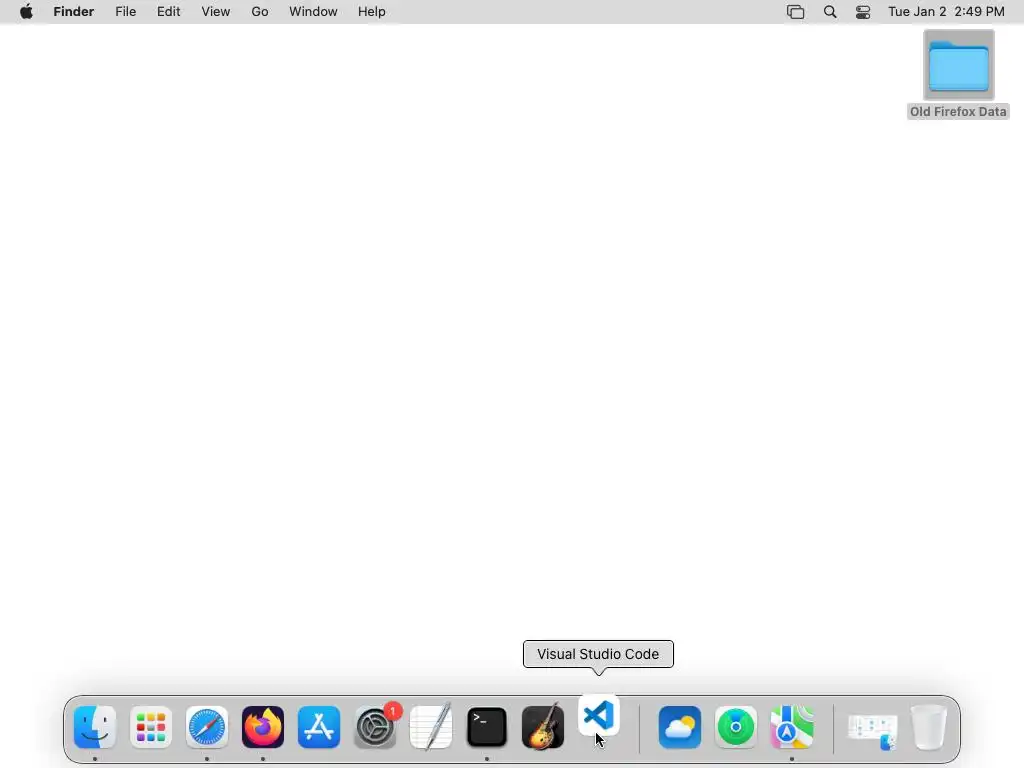
Task: Click the date and time in menu bar
Action: pyautogui.click(x=946, y=12)
